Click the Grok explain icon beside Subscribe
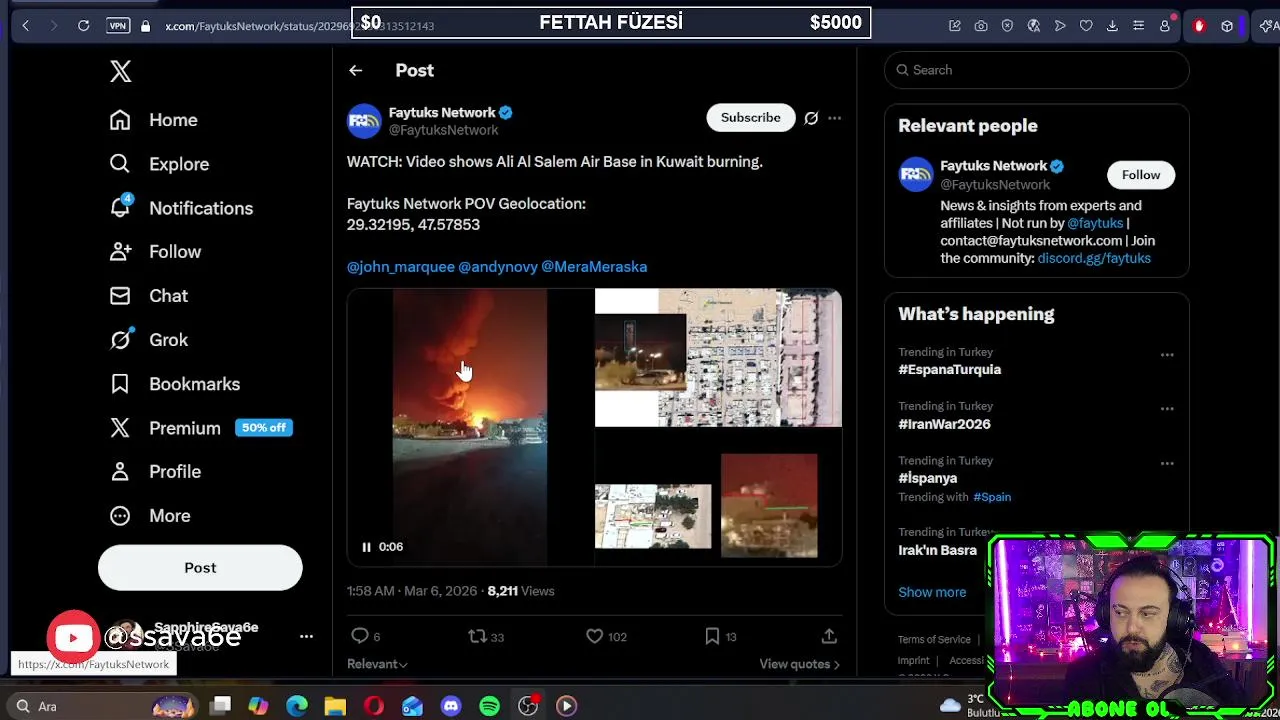This screenshot has width=1280, height=720. [811, 118]
